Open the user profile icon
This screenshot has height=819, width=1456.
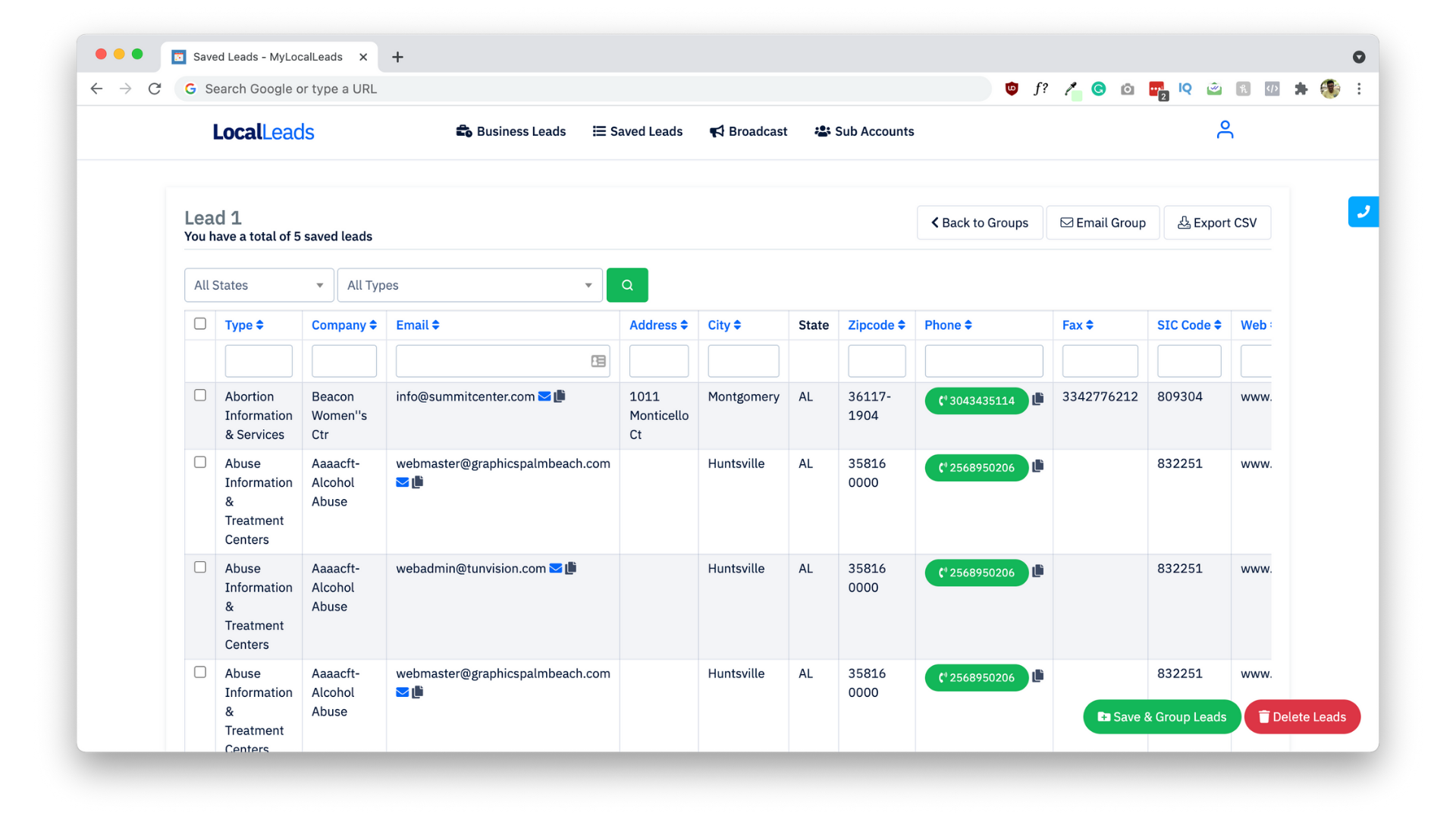pos(1225,130)
